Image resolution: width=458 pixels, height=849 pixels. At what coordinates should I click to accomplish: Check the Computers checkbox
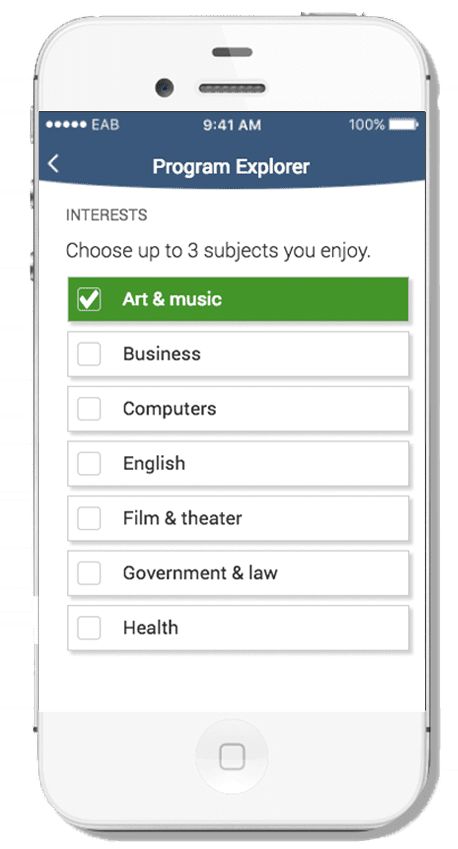(89, 409)
